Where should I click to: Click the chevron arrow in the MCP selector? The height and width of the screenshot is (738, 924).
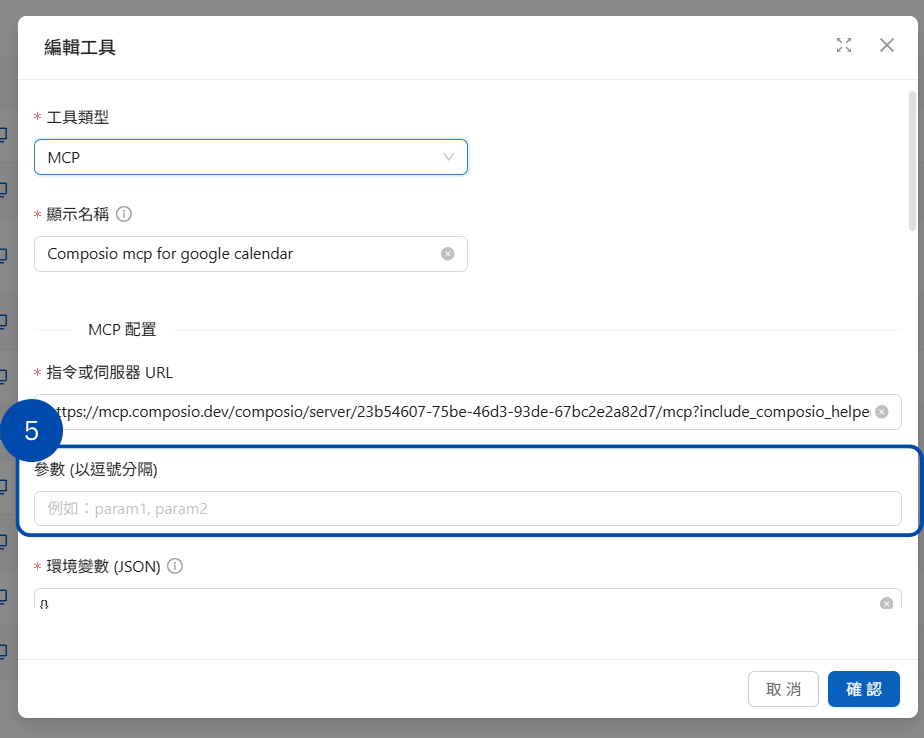(449, 157)
